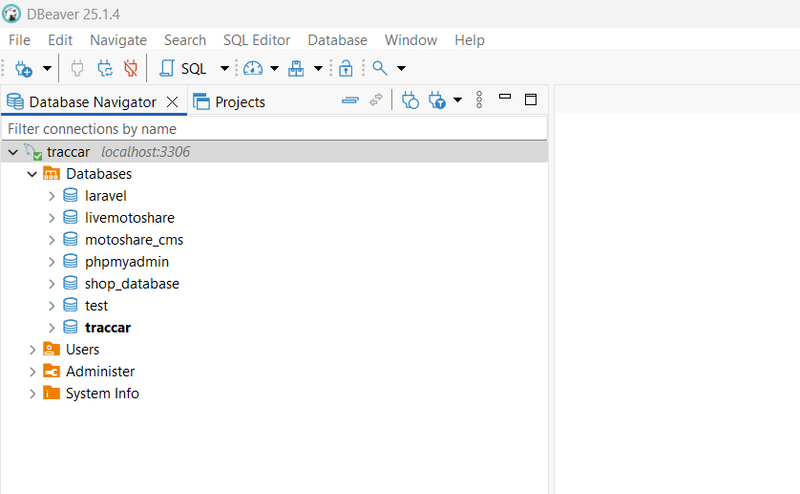Open a new SQL script button

click(x=183, y=68)
